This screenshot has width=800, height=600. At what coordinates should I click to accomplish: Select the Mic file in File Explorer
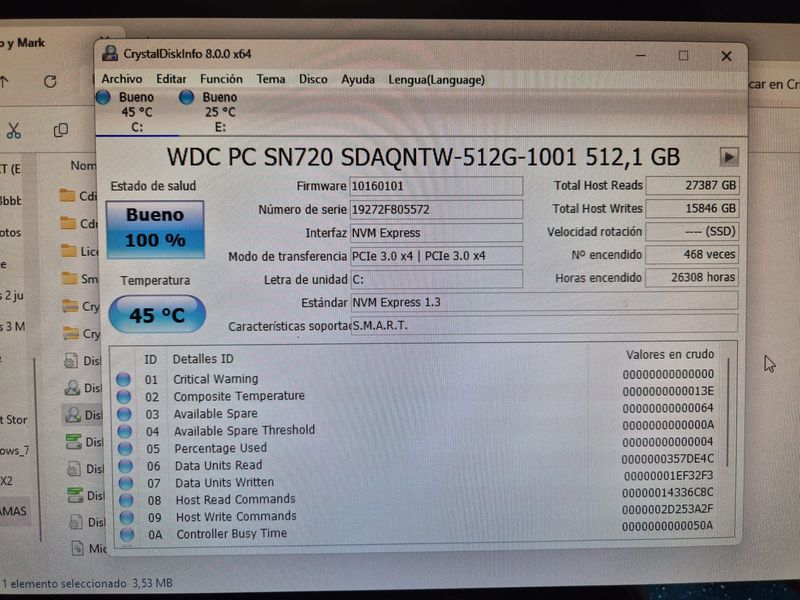tap(88, 548)
